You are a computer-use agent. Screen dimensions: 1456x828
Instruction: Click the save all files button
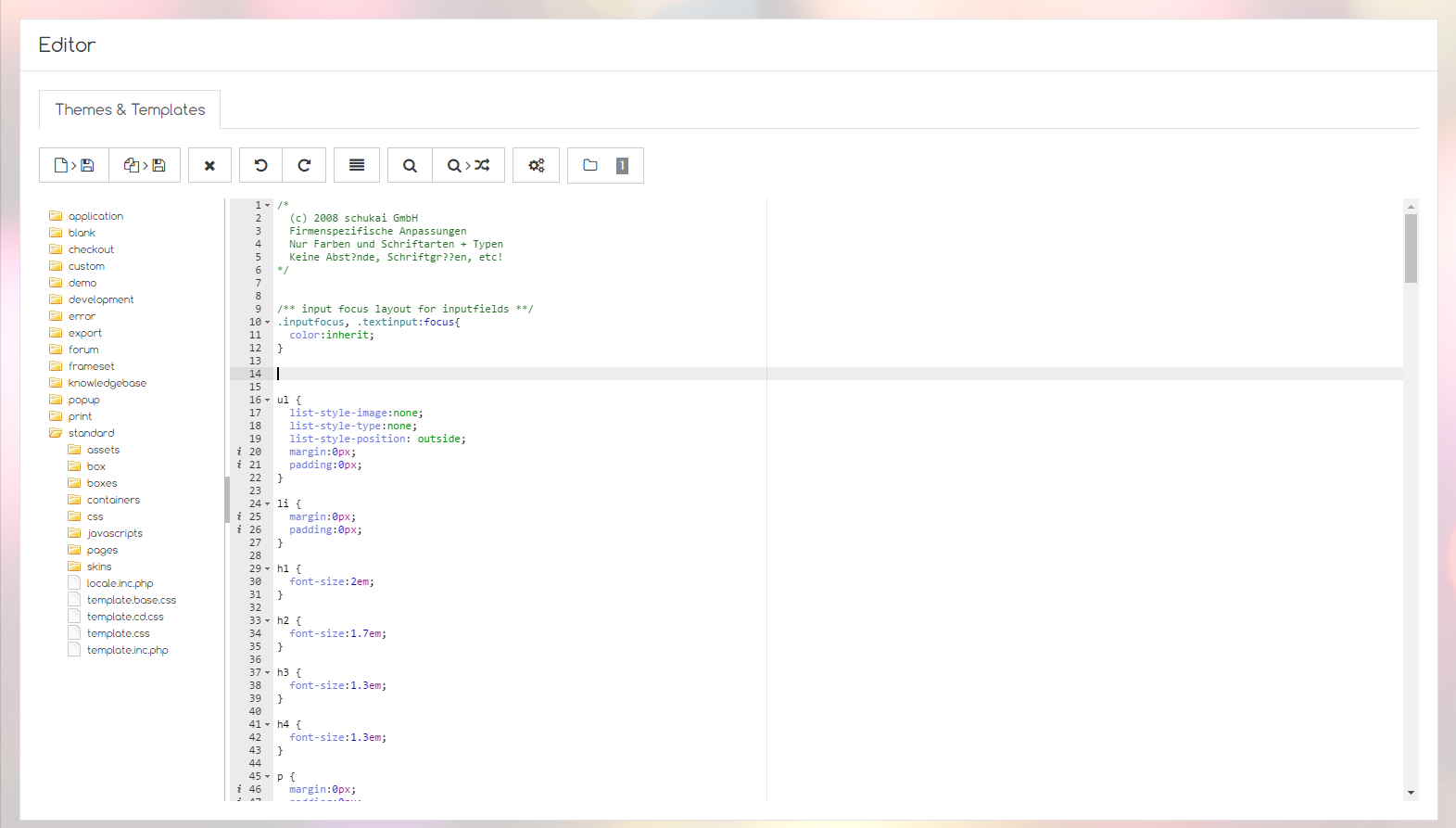click(x=145, y=165)
